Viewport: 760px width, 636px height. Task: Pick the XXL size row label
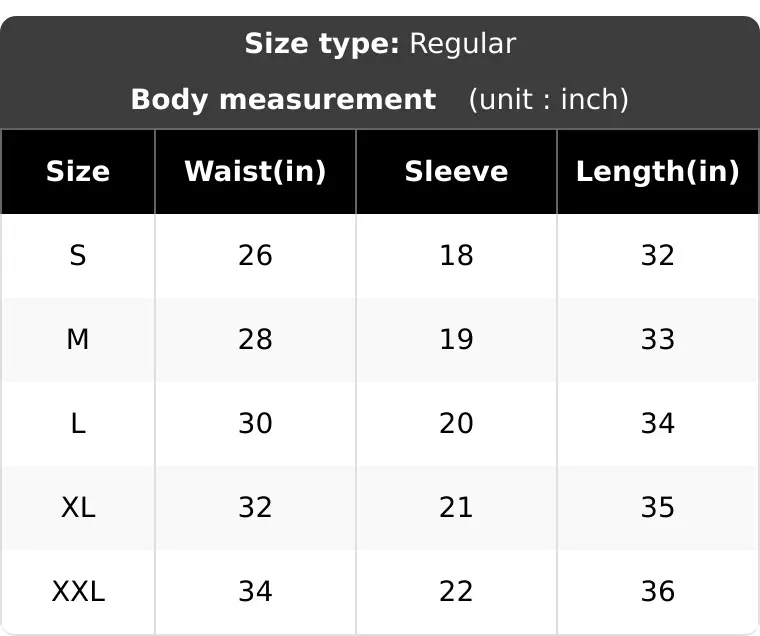click(78, 591)
